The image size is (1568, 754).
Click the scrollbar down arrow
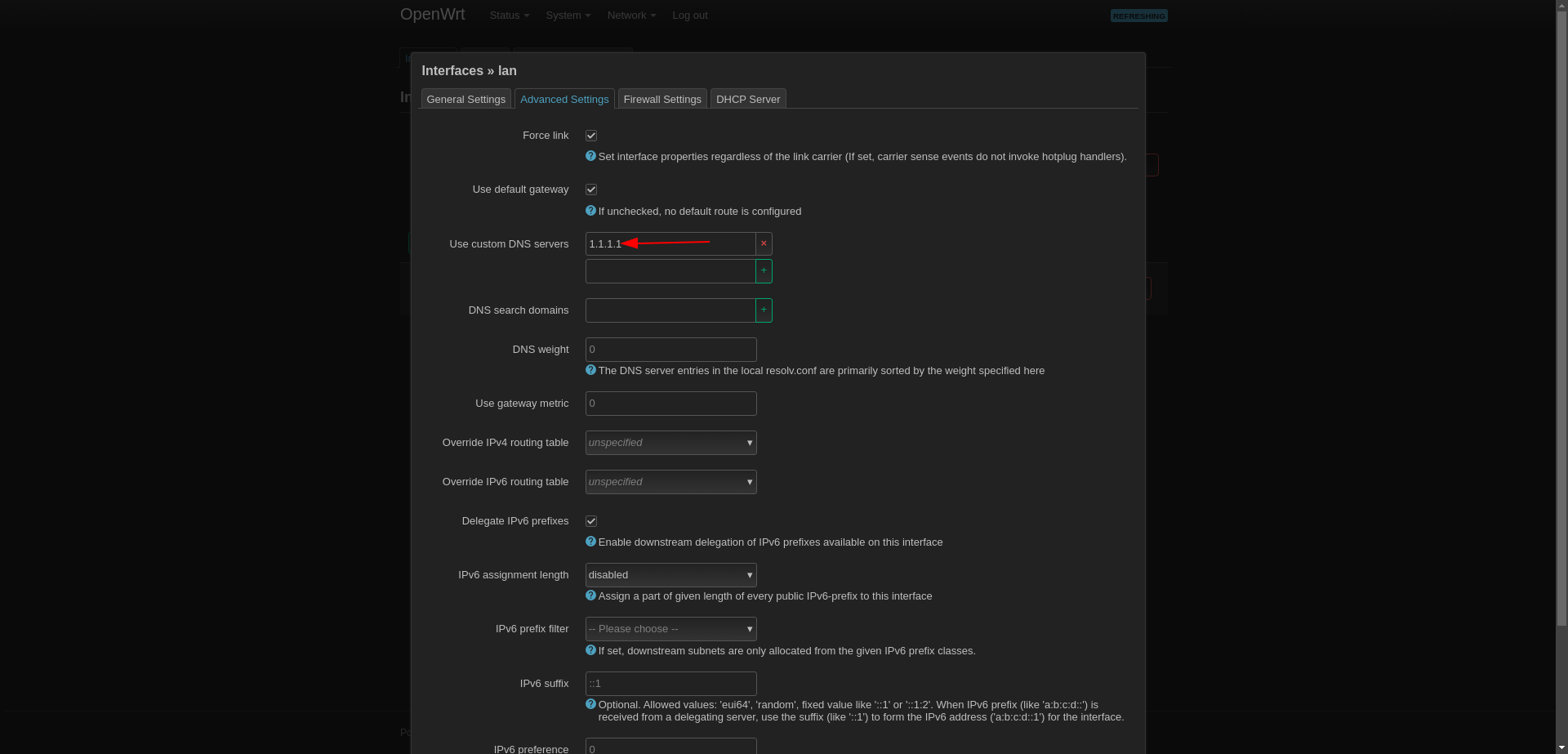pyautogui.click(x=1561, y=747)
